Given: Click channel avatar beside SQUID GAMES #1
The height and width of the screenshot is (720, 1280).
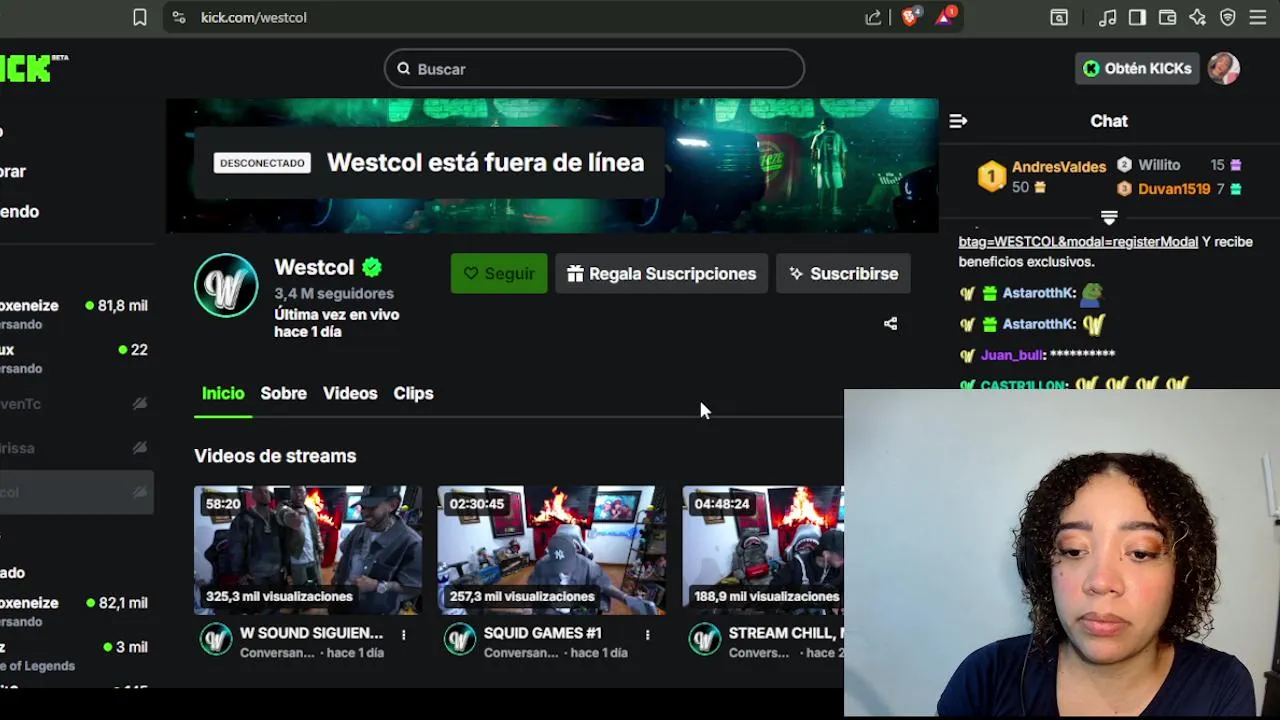Looking at the screenshot, I should click(x=460, y=639).
